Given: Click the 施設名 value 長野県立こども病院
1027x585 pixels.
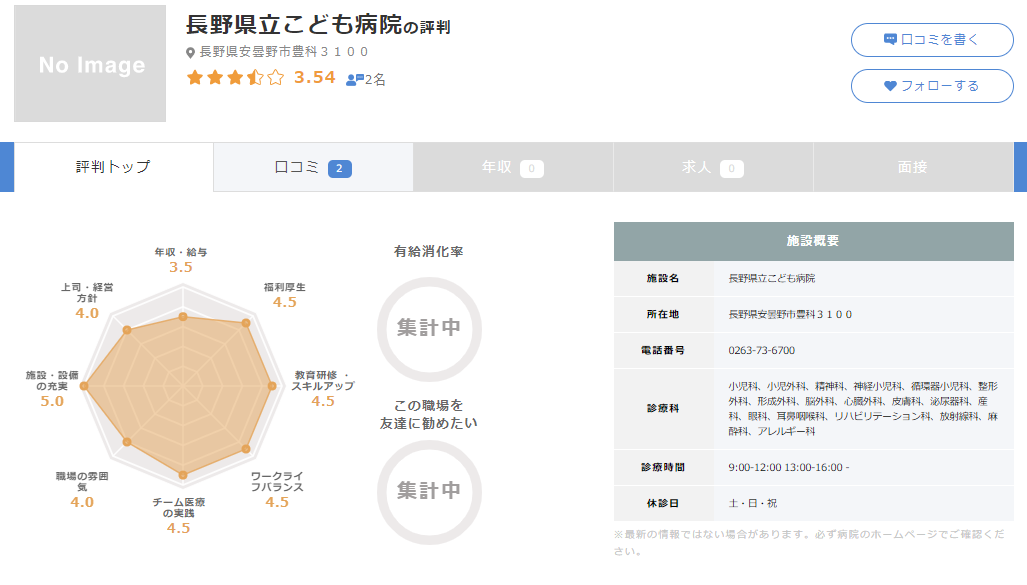Looking at the screenshot, I should [x=772, y=278].
